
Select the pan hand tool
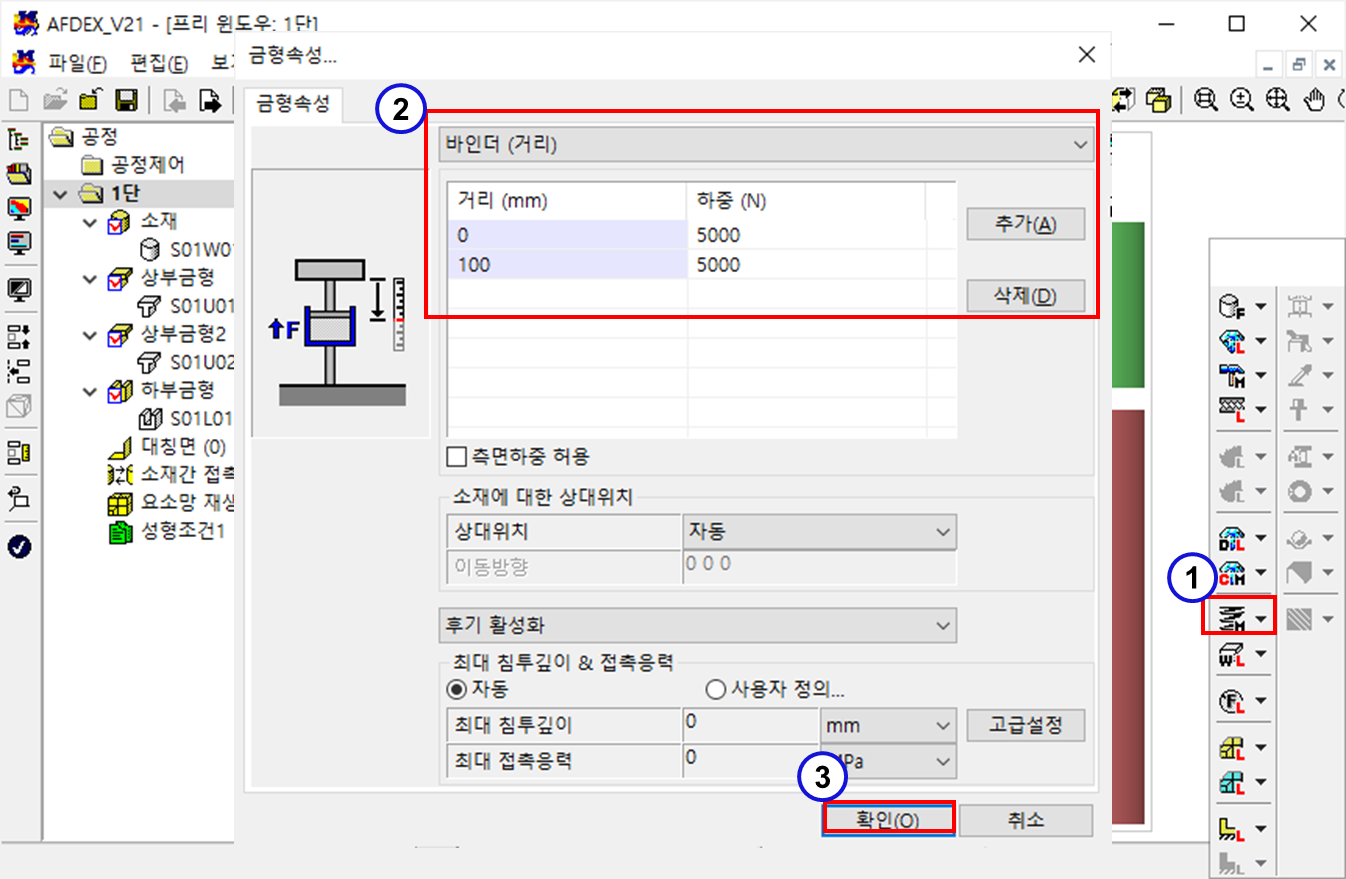point(1316,99)
